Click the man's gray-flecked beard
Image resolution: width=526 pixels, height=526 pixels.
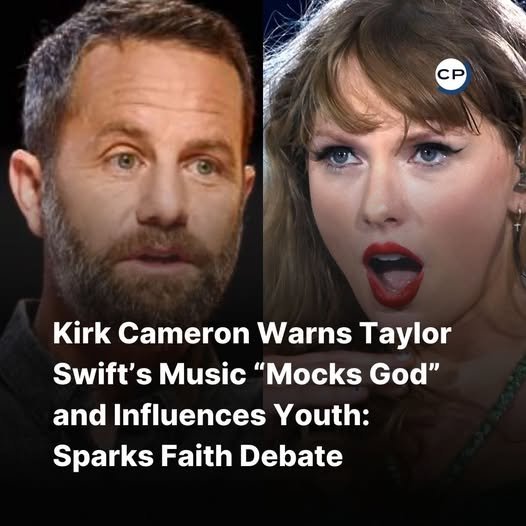click(141, 265)
